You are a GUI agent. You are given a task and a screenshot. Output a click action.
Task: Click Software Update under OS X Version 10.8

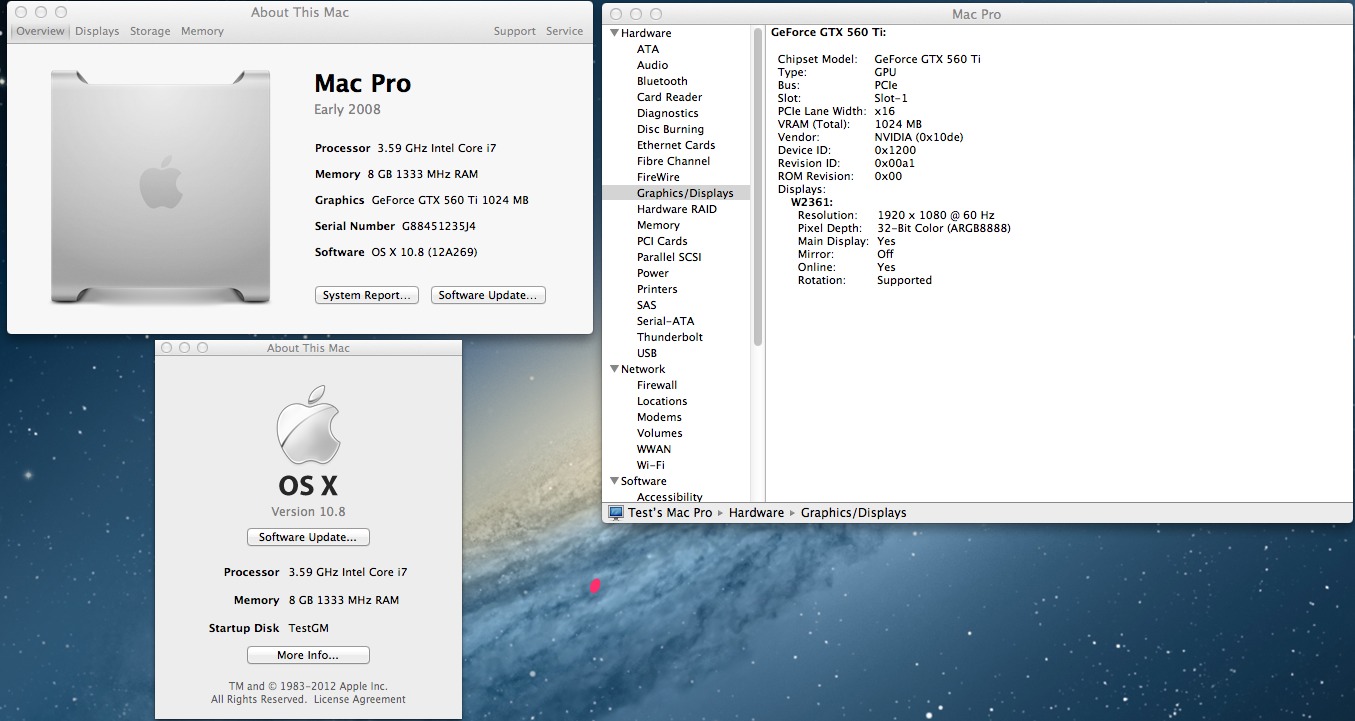308,537
